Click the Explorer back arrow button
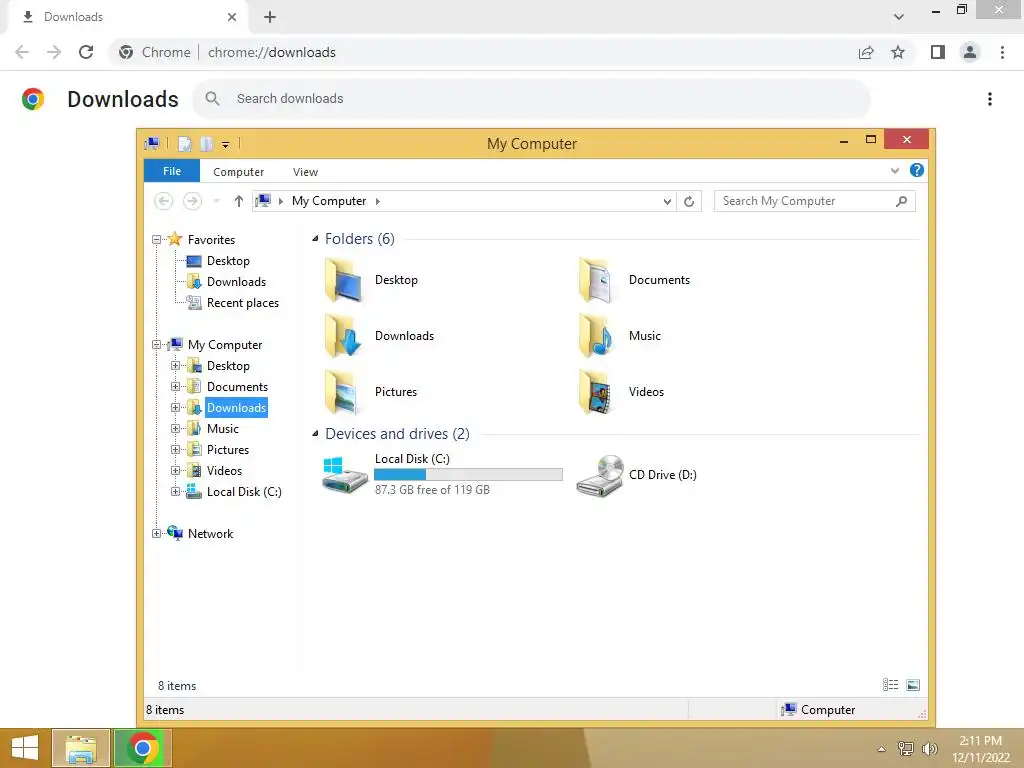 tap(163, 201)
